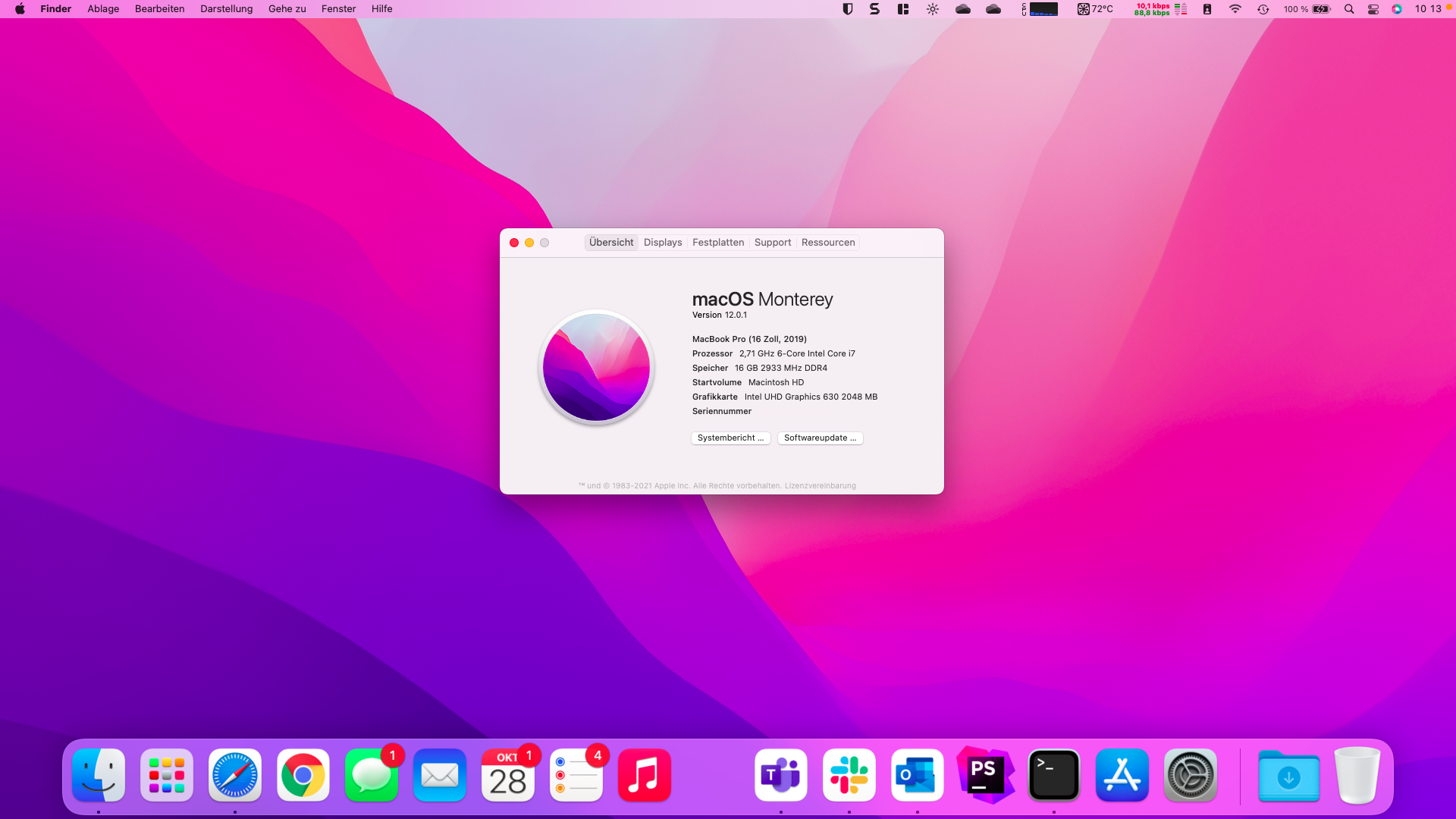Open the Terminal app icon
The image size is (1456, 819).
(x=1054, y=775)
